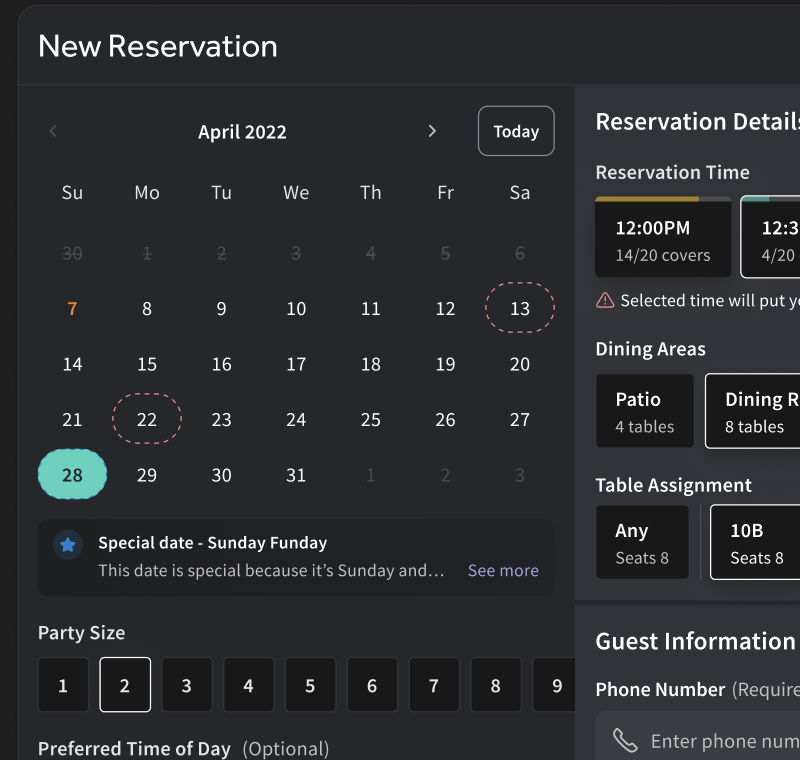Viewport: 800px width, 760px height.
Task: Open Today's date with the Today button
Action: click(x=516, y=130)
